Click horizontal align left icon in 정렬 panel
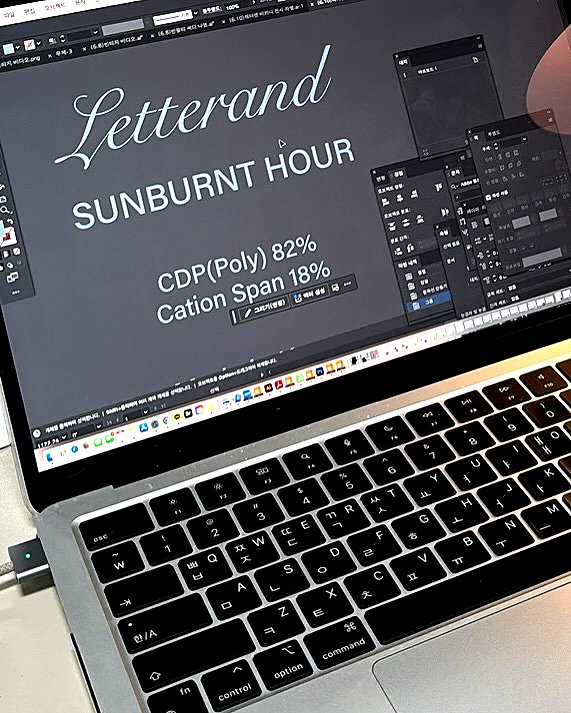571x713 pixels. 386,201
